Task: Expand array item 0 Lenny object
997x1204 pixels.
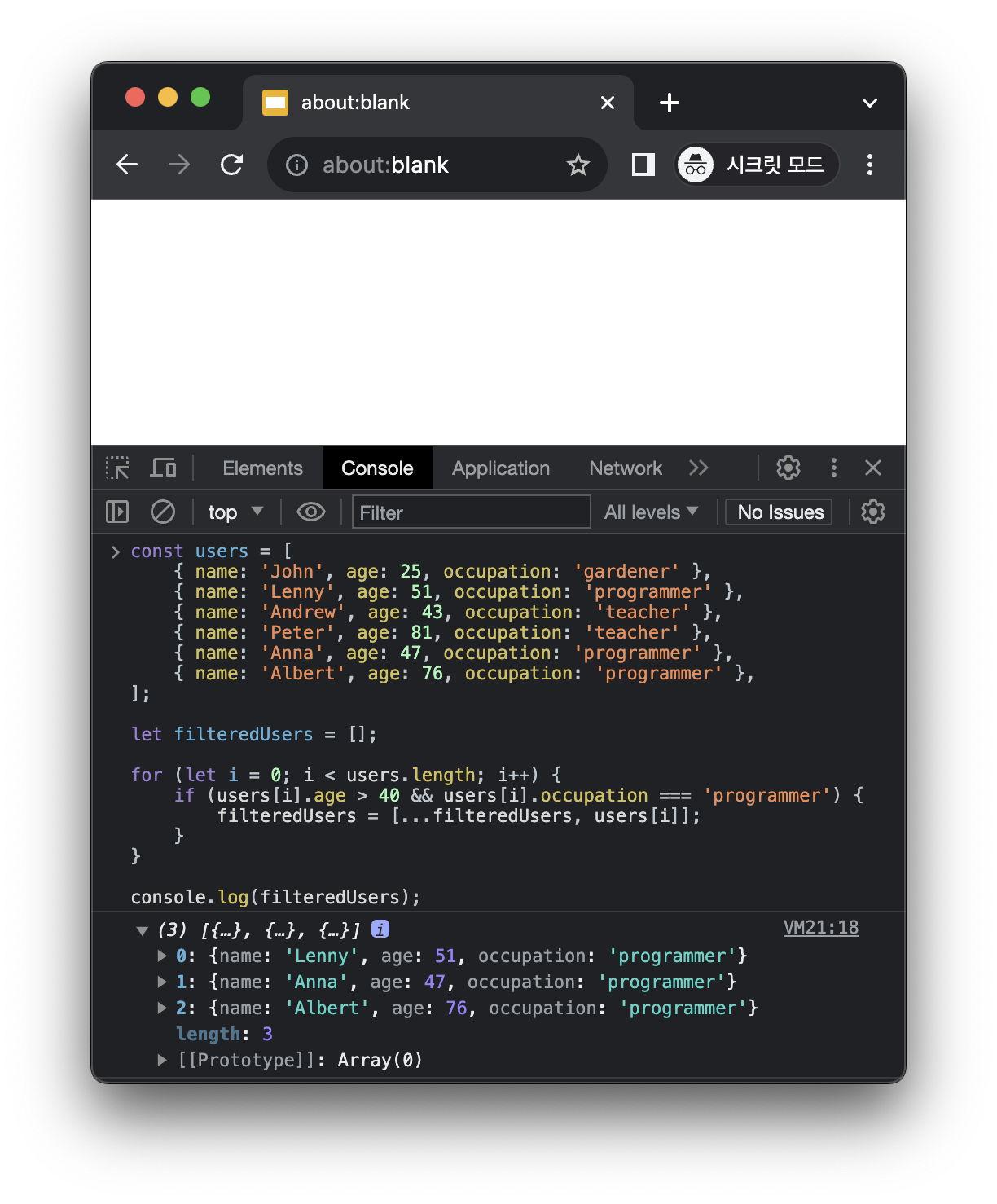Action: click(162, 956)
